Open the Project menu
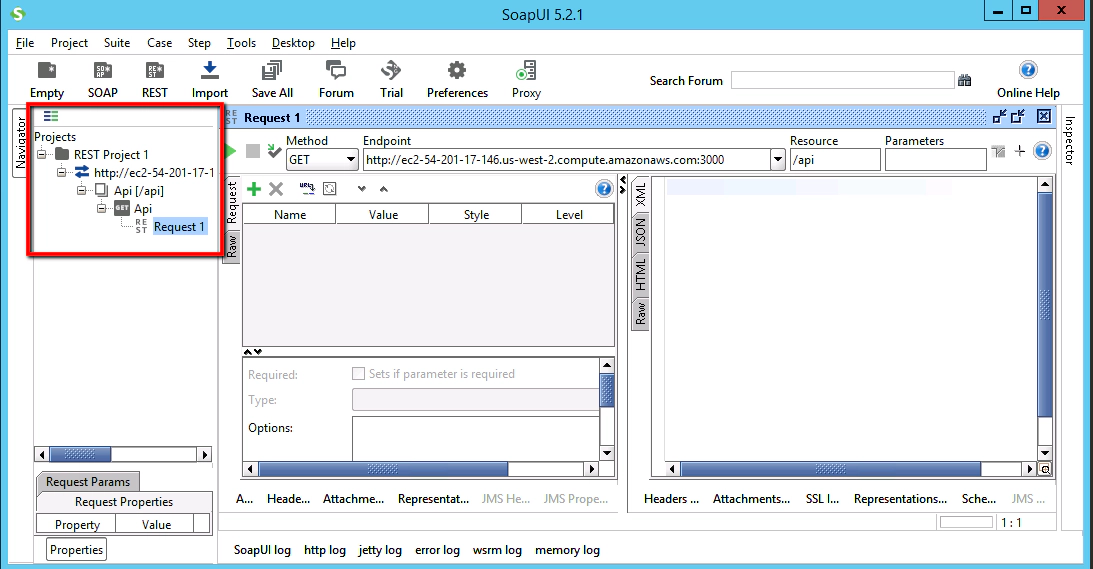The height and width of the screenshot is (569, 1093). pyautogui.click(x=69, y=43)
